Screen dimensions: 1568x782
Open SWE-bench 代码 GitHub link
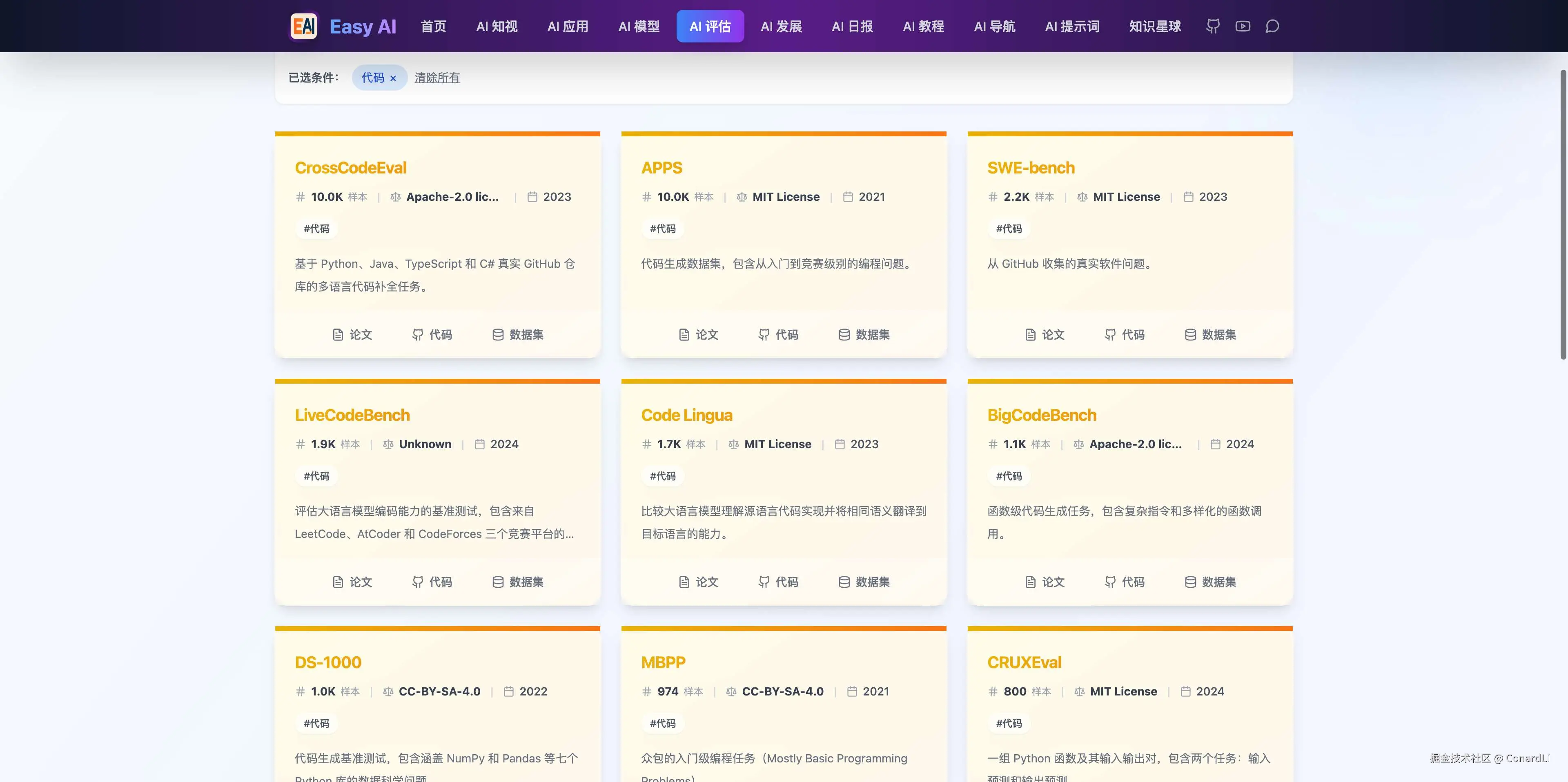click(1124, 335)
